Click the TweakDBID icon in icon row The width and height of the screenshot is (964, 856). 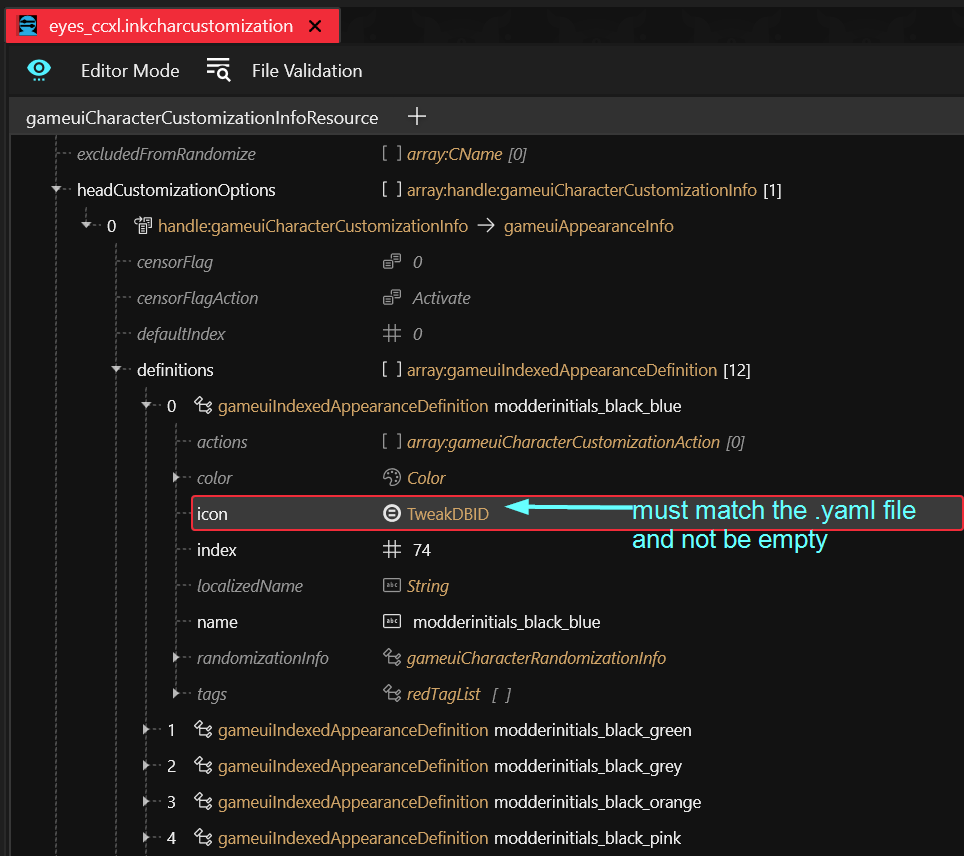[x=392, y=514]
